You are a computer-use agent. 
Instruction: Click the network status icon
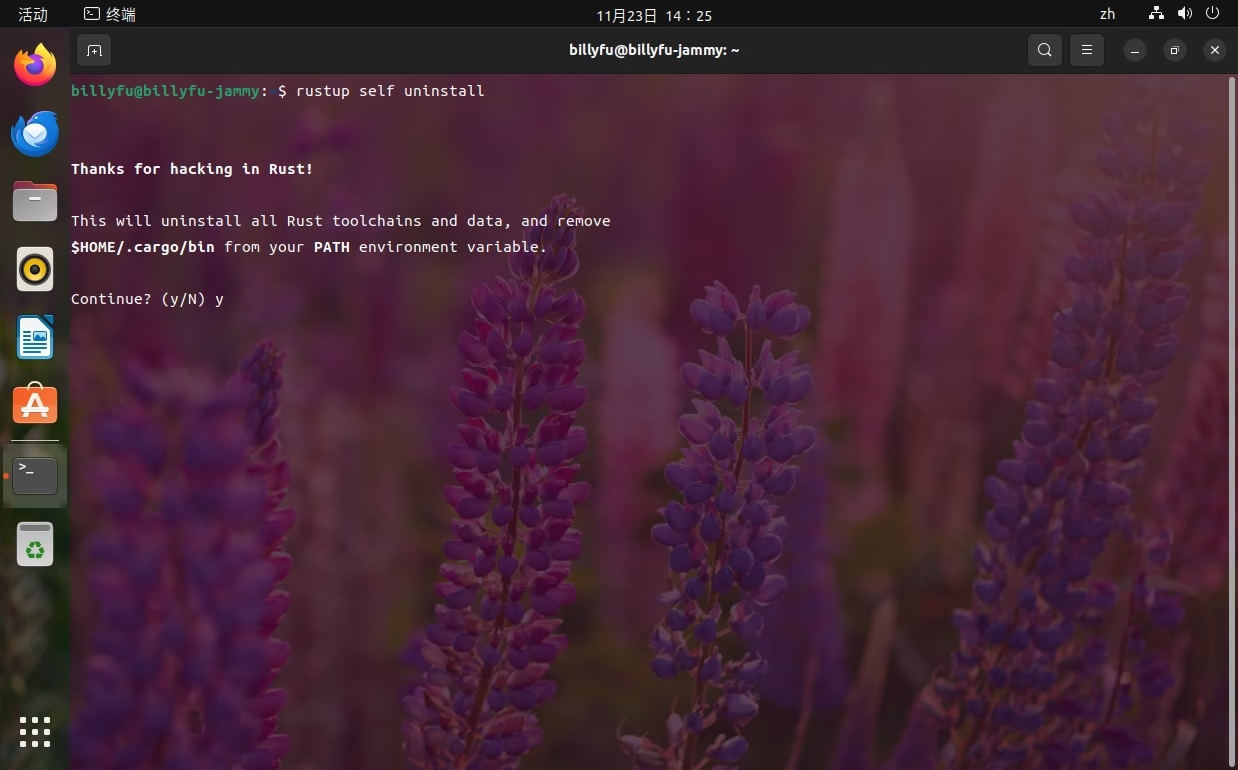tap(1157, 14)
